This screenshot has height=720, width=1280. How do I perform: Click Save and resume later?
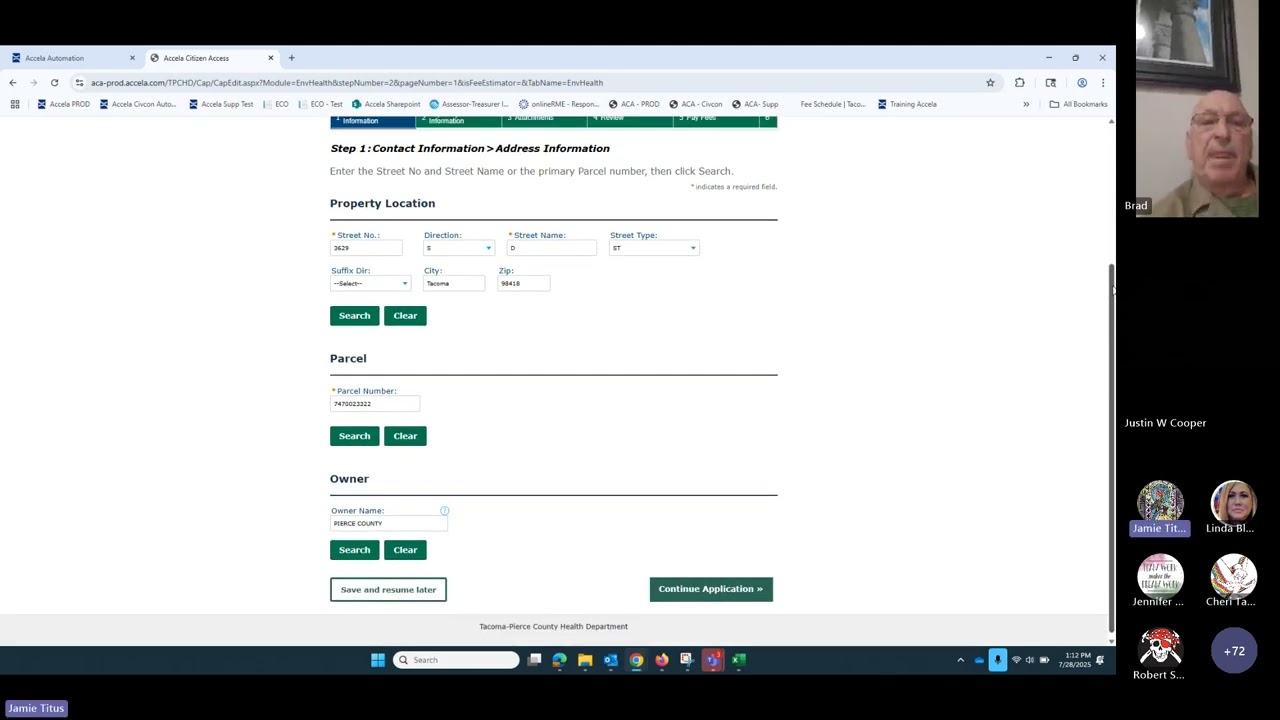pos(388,590)
